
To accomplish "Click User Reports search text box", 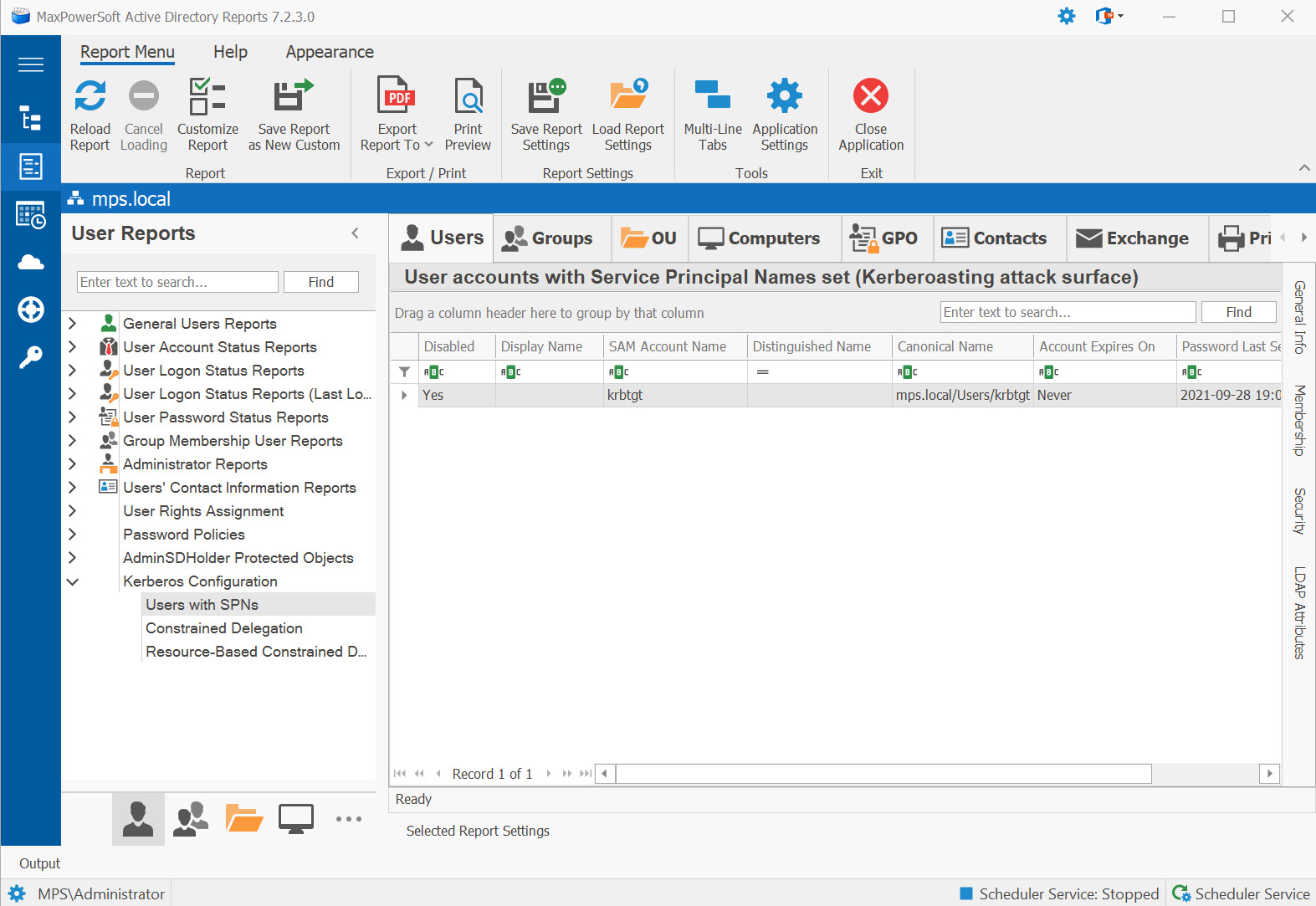I will point(177,282).
